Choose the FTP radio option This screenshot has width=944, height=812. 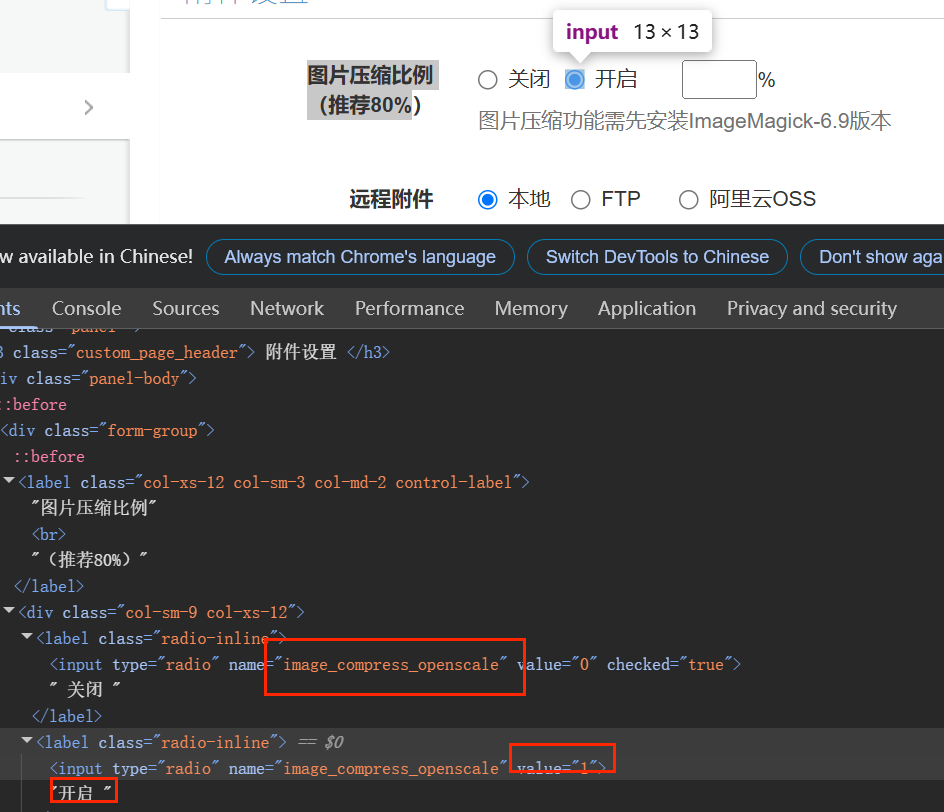tap(581, 200)
